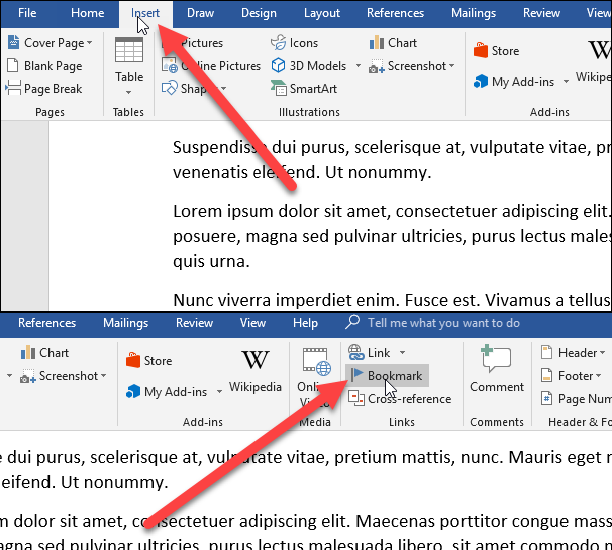612x550 pixels.
Task: Expand My Add-ins dropdown in lower ribbon
Action: pos(219,391)
